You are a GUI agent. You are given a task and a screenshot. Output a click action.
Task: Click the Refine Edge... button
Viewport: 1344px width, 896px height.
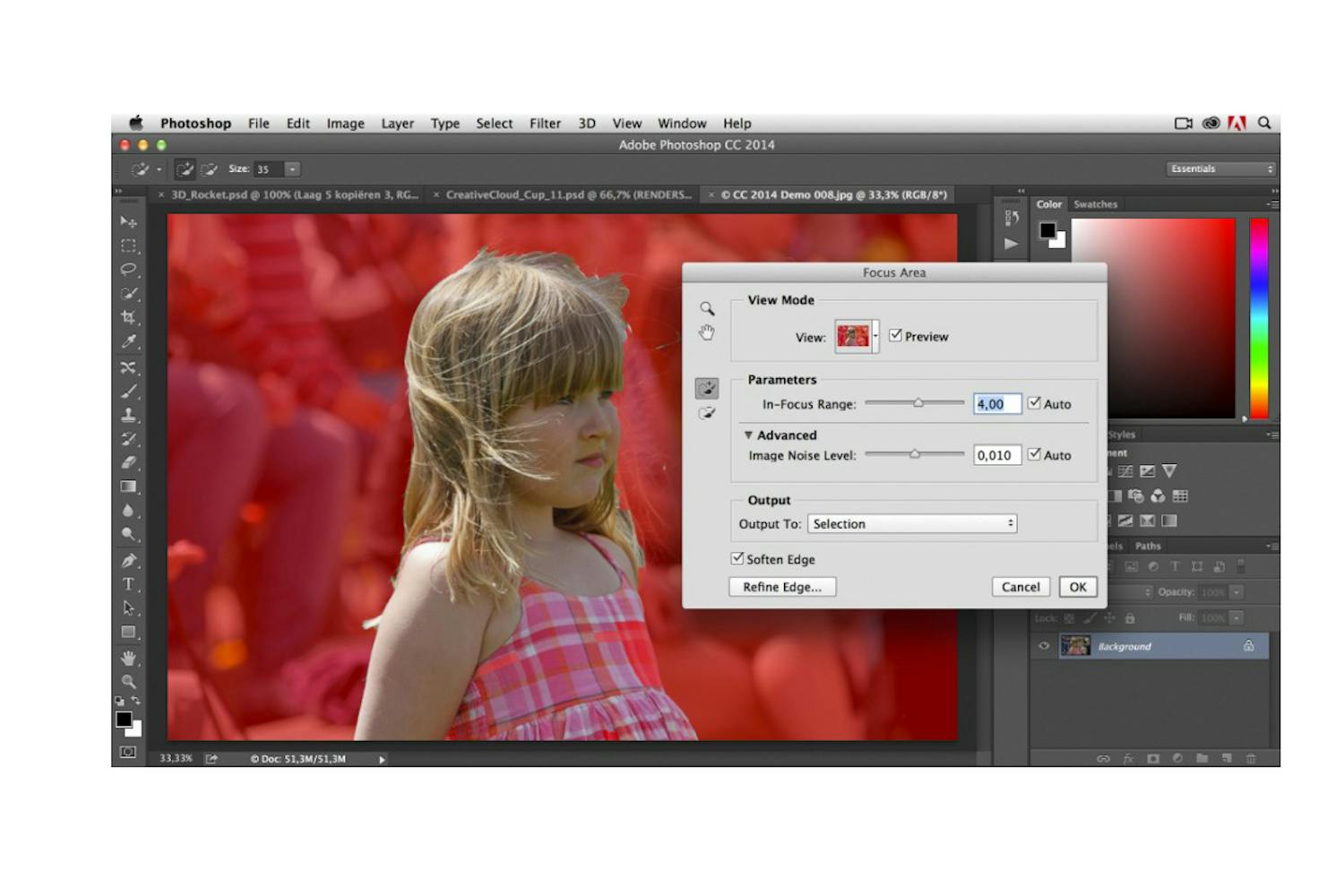coord(781,587)
